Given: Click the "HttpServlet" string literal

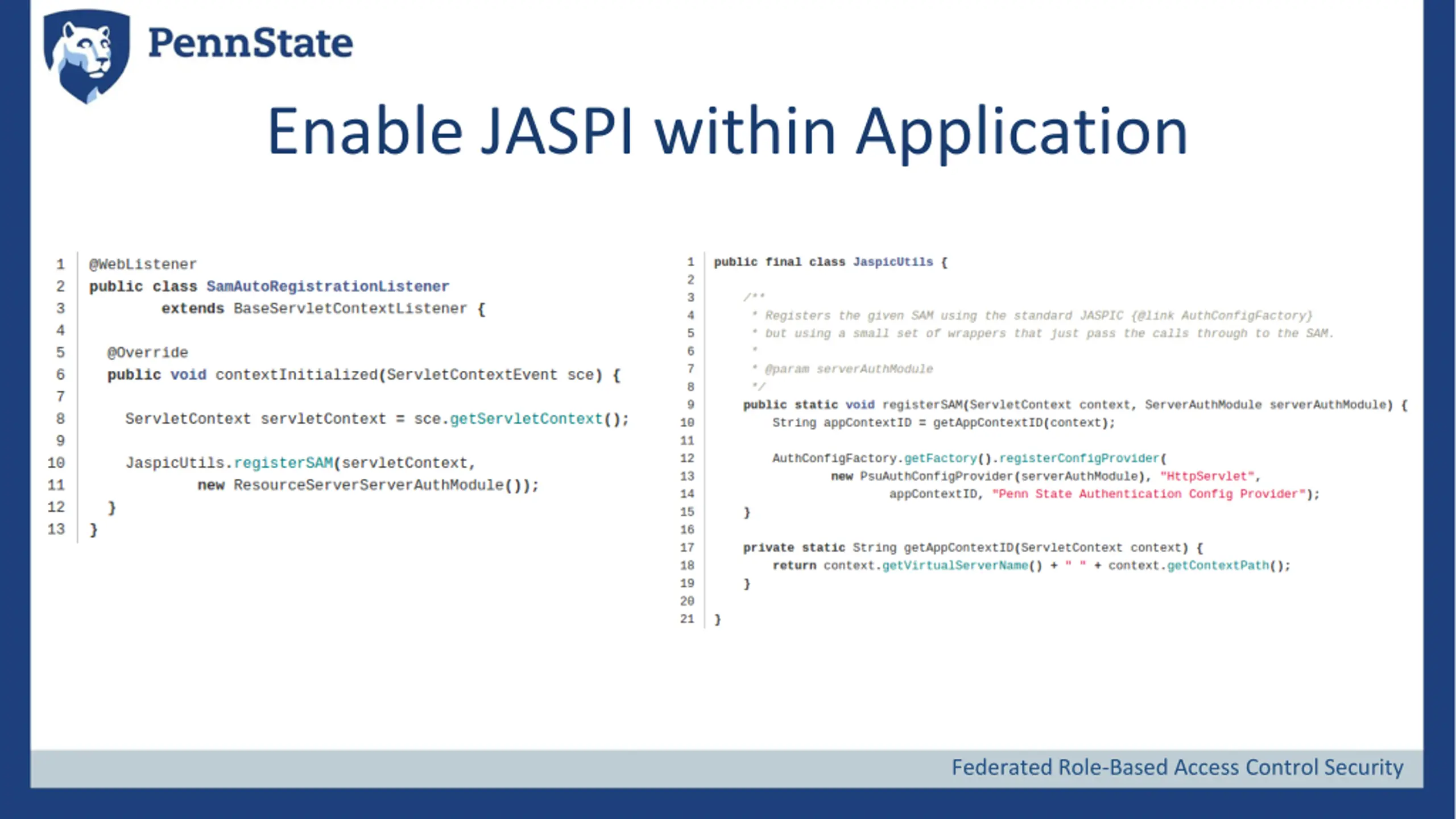Looking at the screenshot, I should pyautogui.click(x=1207, y=476).
